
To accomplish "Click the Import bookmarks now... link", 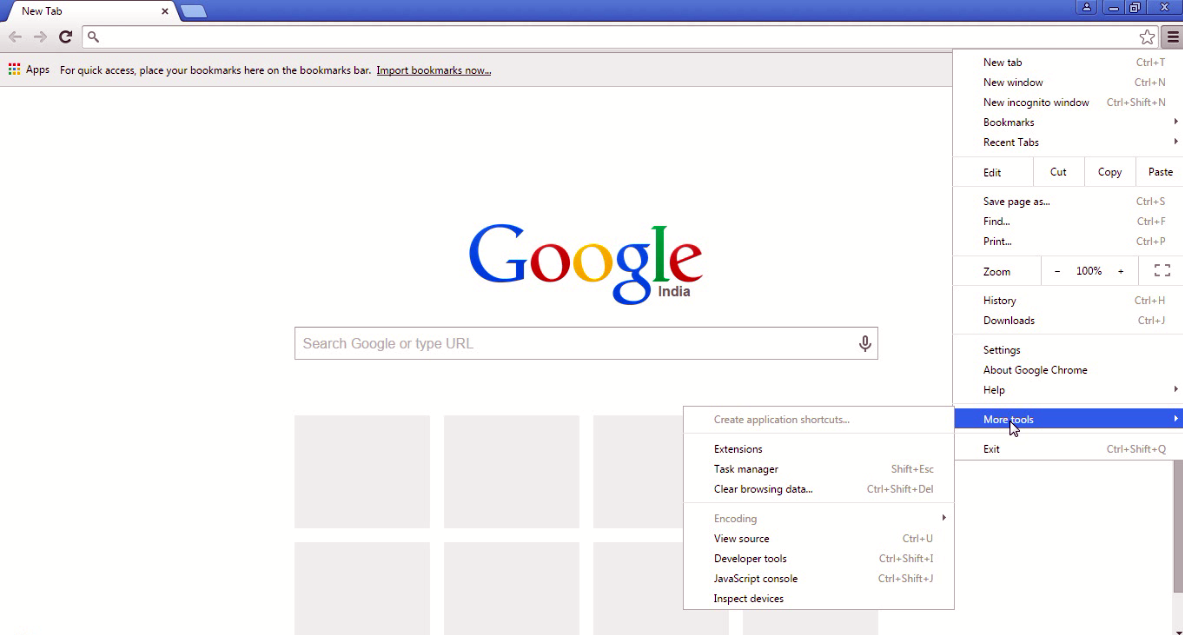I will (434, 70).
